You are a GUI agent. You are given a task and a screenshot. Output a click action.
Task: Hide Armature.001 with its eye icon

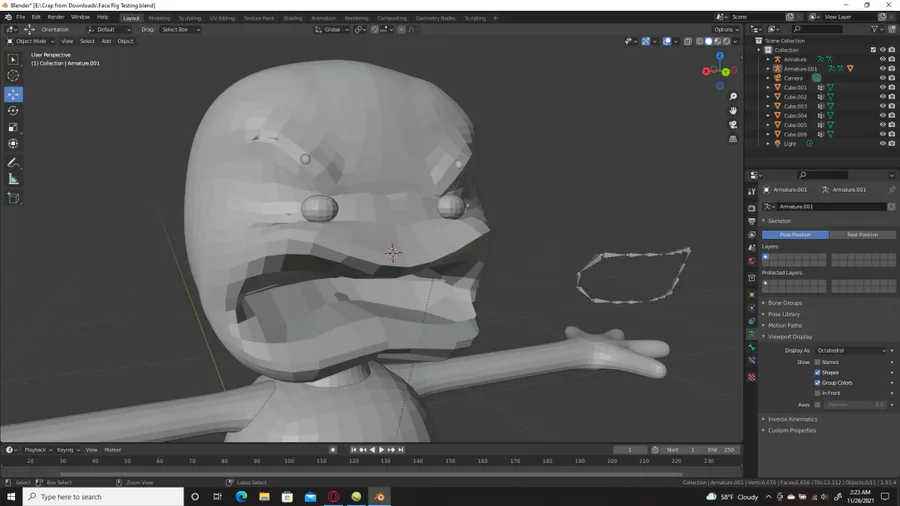882,68
